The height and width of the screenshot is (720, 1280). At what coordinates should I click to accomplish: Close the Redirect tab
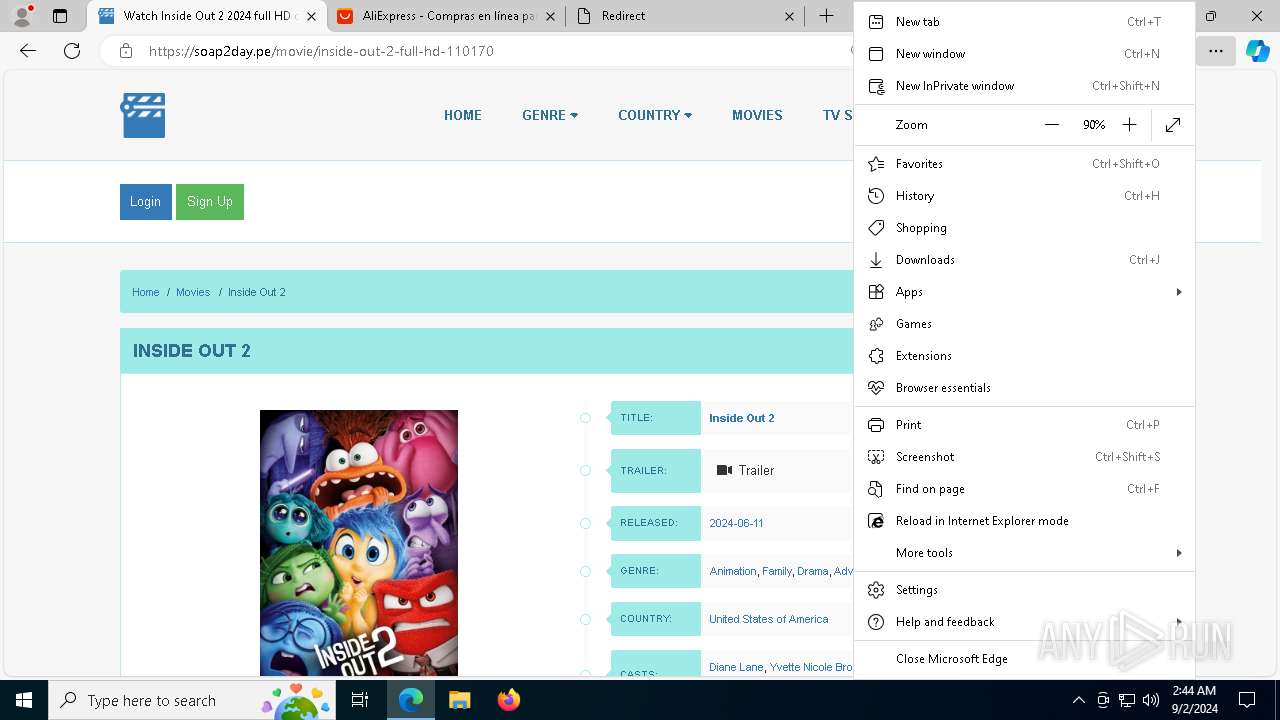click(x=790, y=16)
